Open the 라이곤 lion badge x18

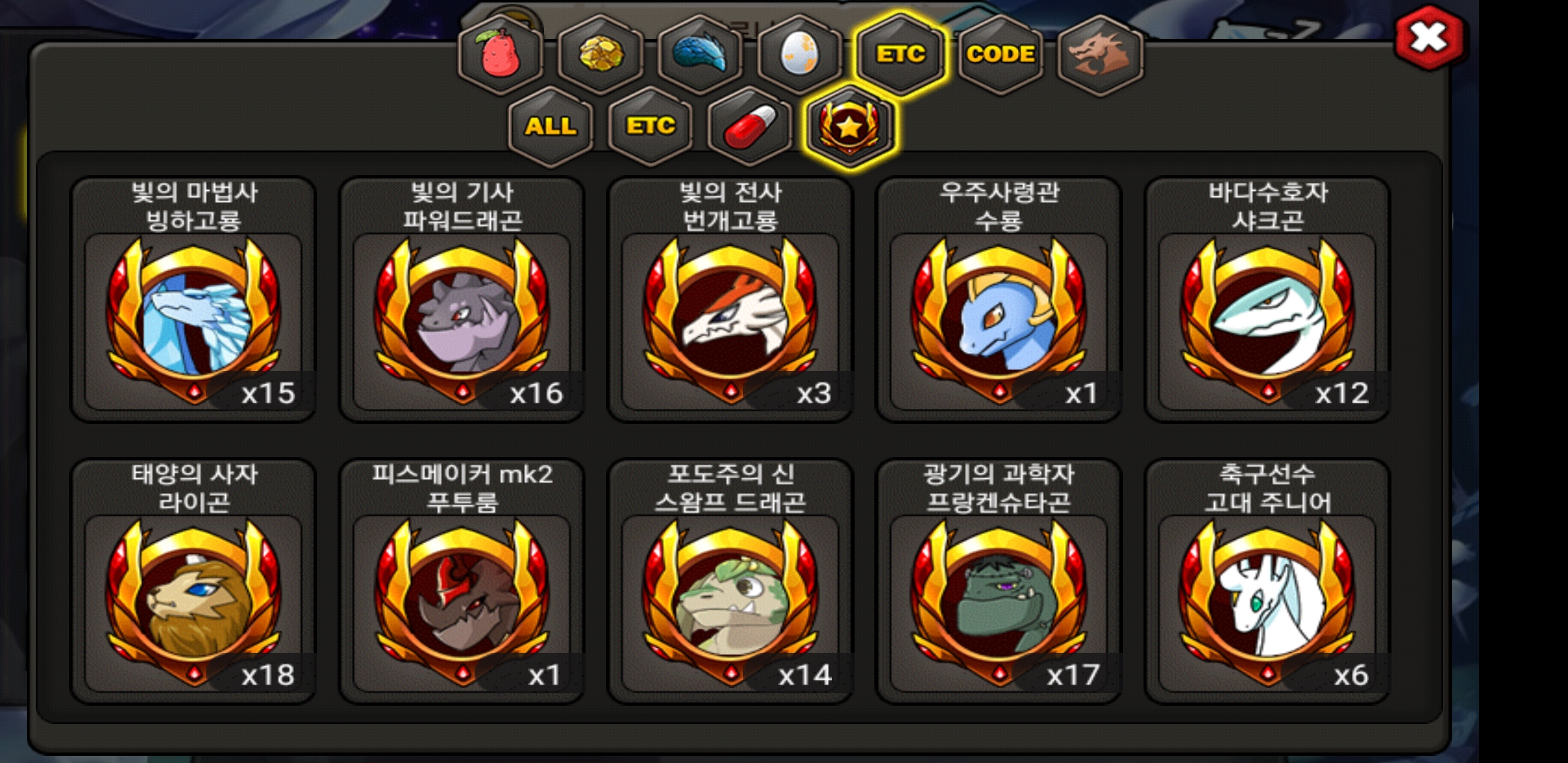[x=194, y=581]
